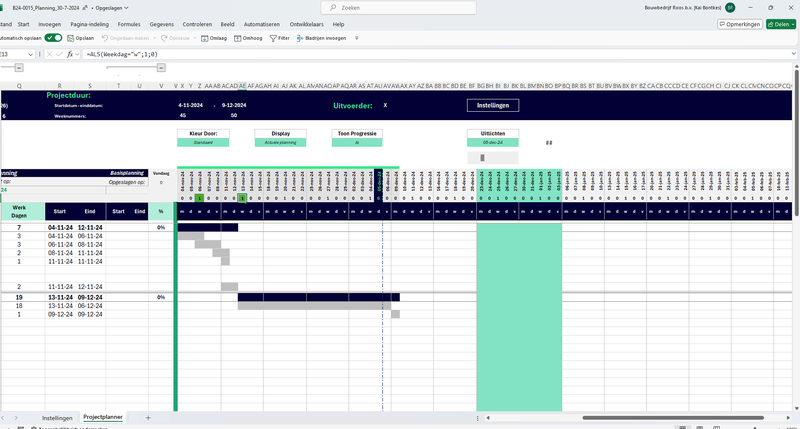Open the Invoegen ribbon tab
This screenshot has width=800, height=429.
pyautogui.click(x=49, y=24)
